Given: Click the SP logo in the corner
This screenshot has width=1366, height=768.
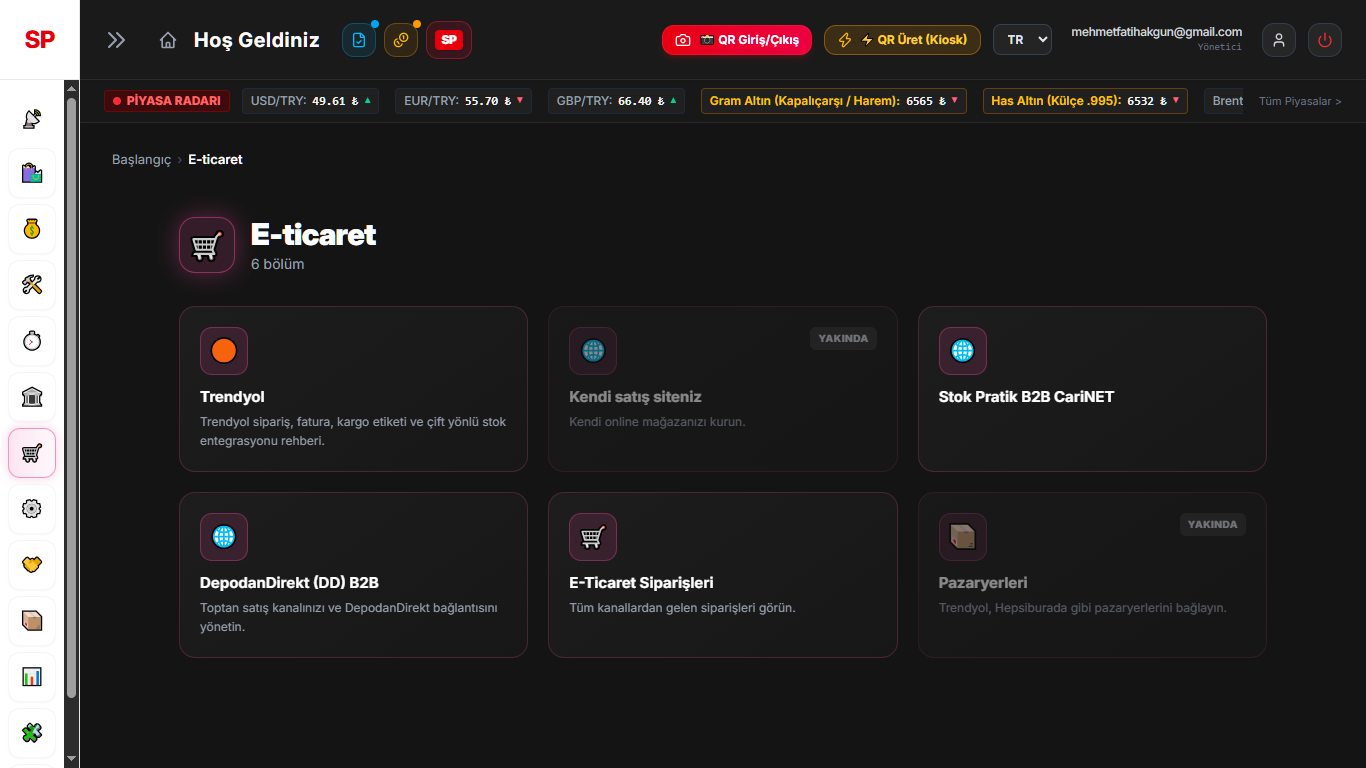Looking at the screenshot, I should point(40,40).
